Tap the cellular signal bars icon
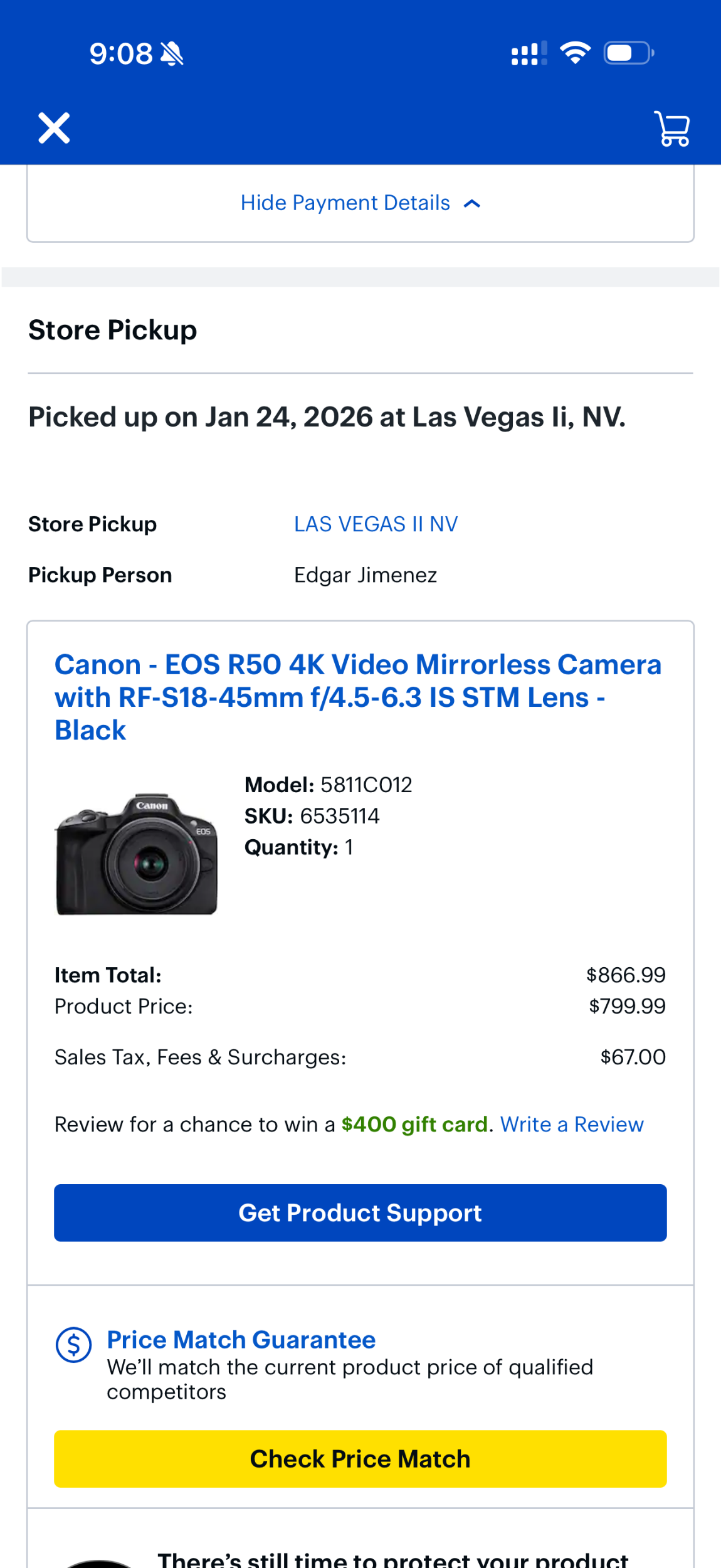The height and width of the screenshot is (1568, 721). point(529,53)
